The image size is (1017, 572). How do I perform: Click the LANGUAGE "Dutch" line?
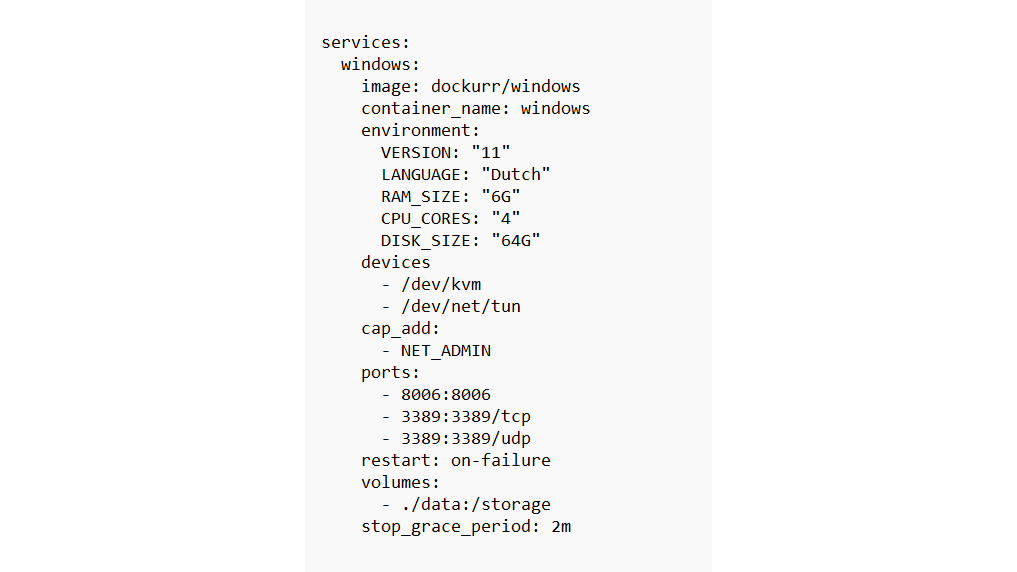465,174
